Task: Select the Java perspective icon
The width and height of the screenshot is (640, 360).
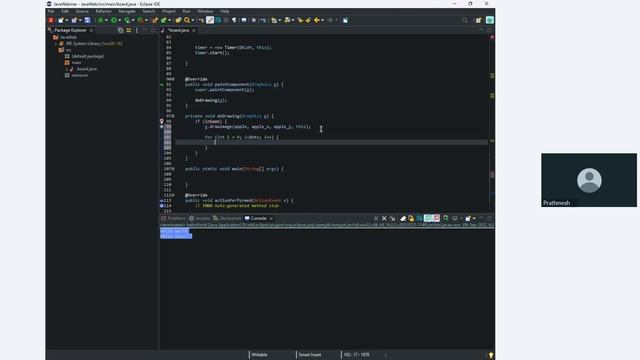Action: click(x=490, y=20)
